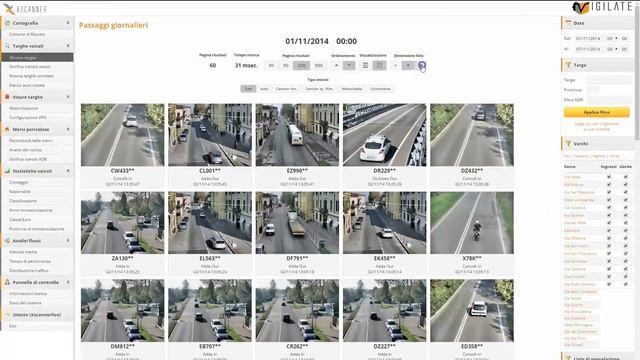Open Distribuzione traffico menu entry
The image size is (640, 360).
(29, 271)
